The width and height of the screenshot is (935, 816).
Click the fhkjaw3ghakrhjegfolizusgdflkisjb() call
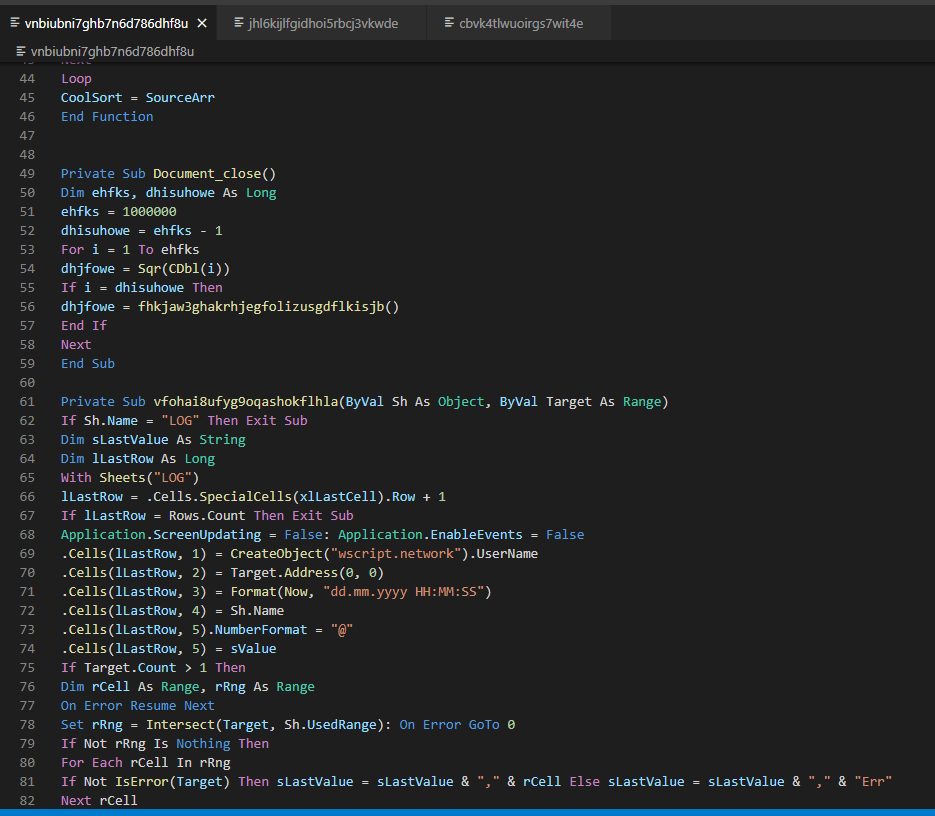click(x=268, y=307)
